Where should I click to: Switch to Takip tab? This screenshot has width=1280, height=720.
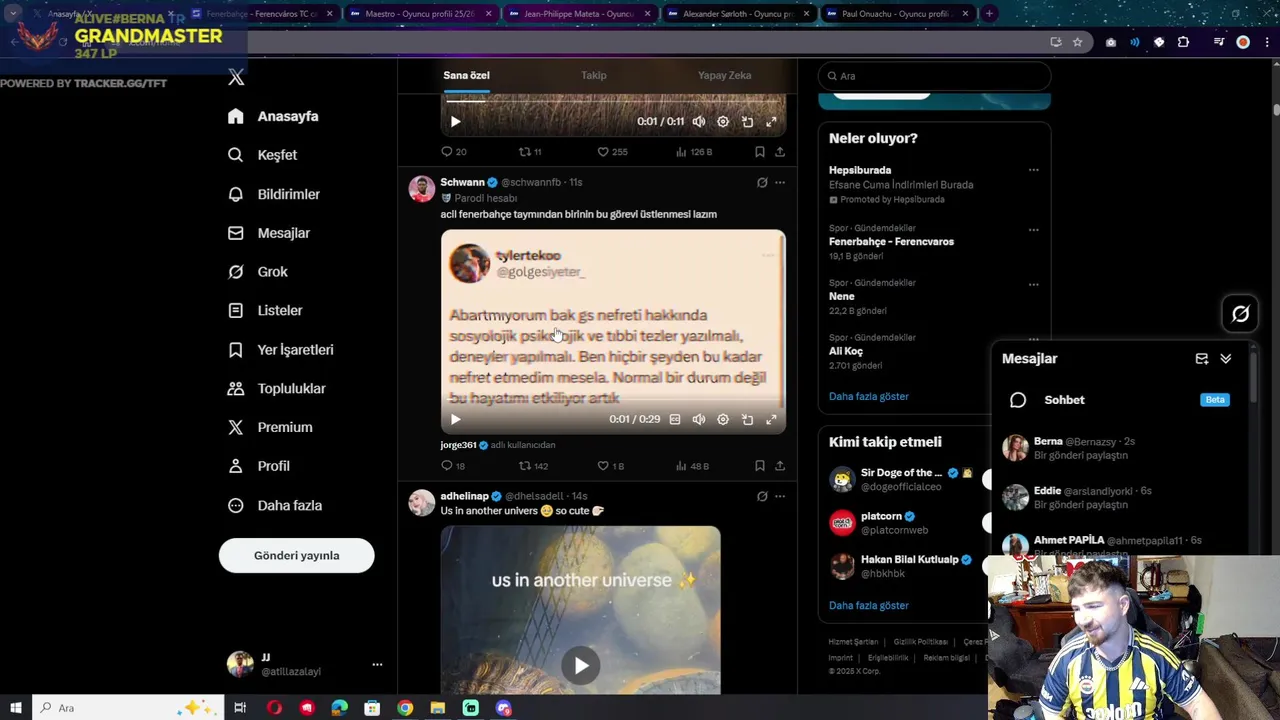point(594,75)
